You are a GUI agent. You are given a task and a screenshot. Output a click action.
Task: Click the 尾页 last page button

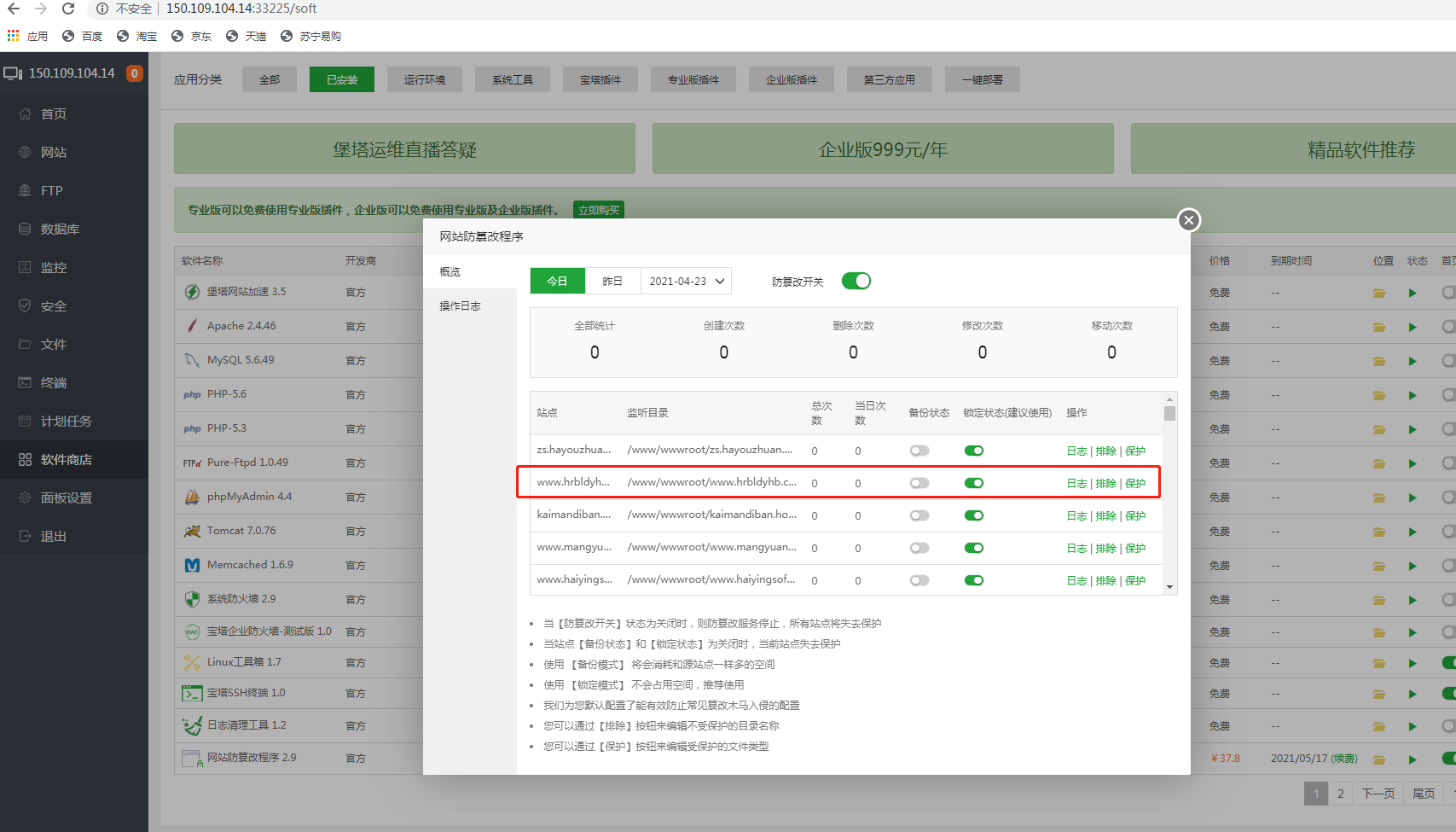tap(1424, 794)
